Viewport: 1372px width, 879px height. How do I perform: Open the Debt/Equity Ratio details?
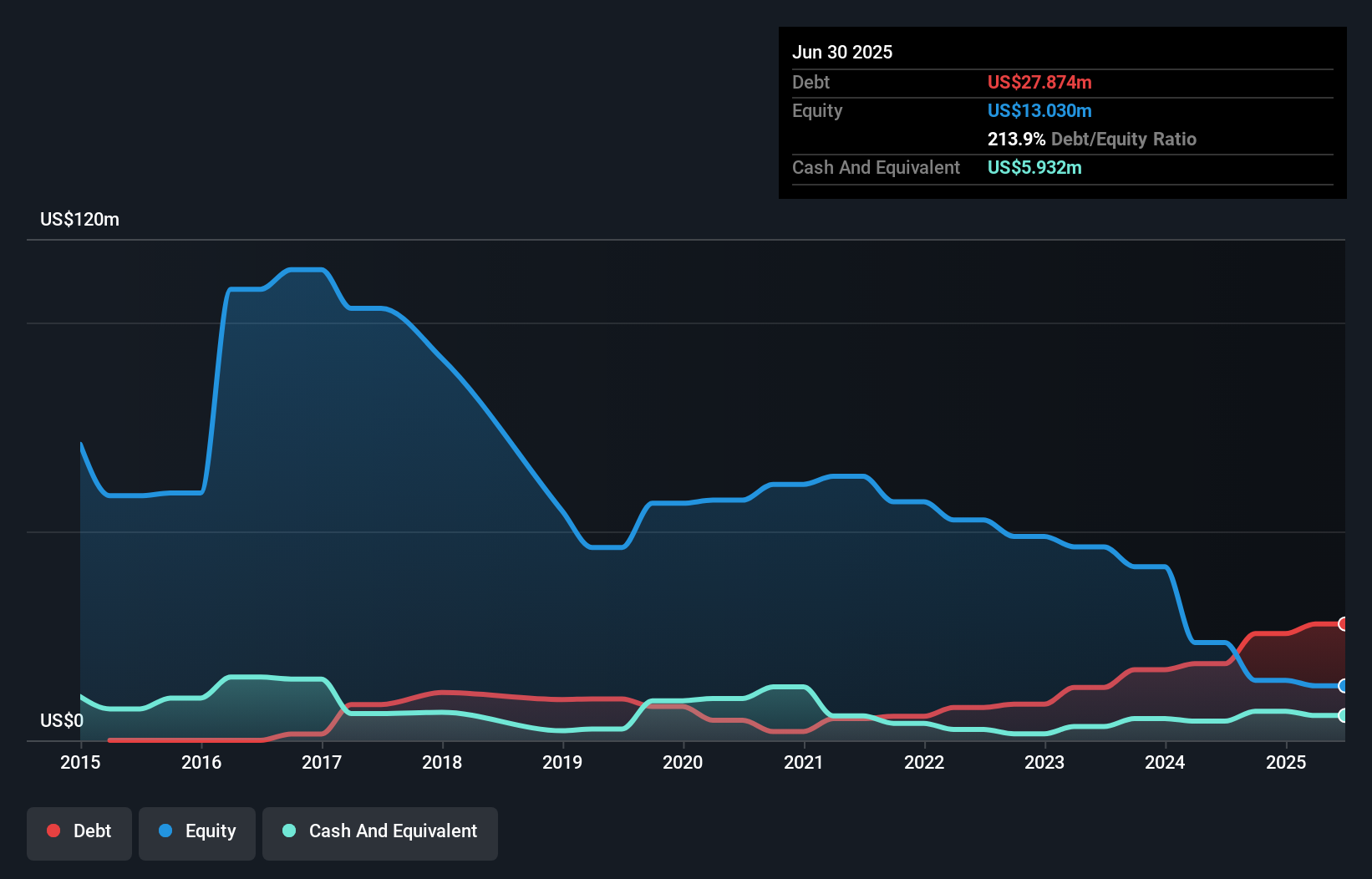[x=1092, y=139]
